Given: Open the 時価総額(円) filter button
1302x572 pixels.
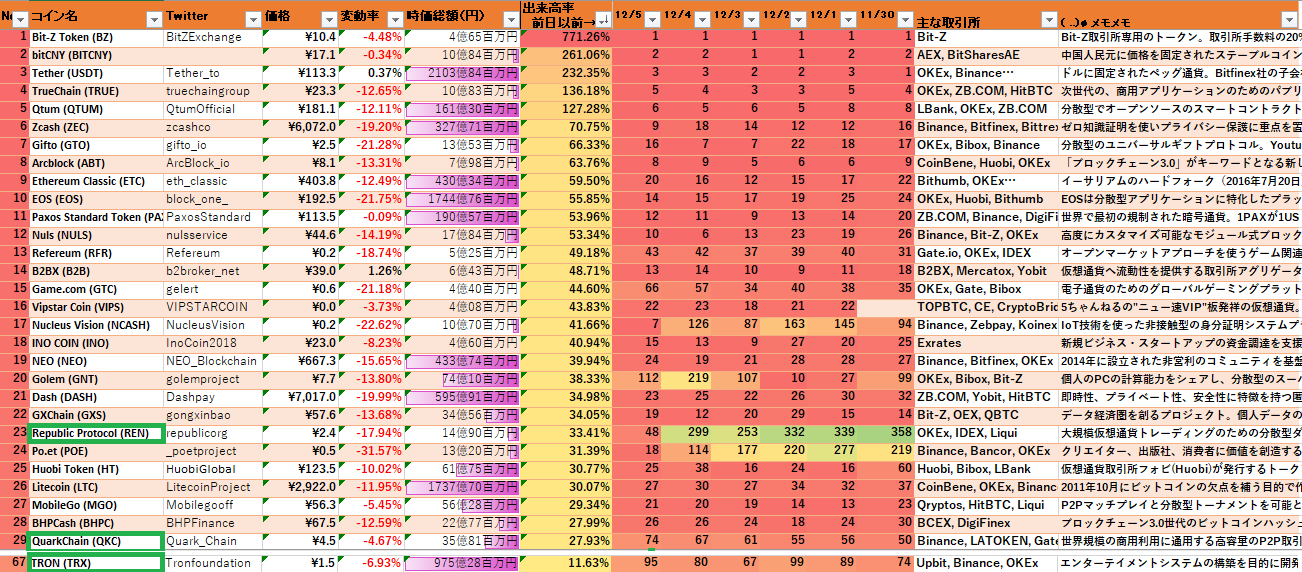Looking at the screenshot, I should (x=510, y=19).
